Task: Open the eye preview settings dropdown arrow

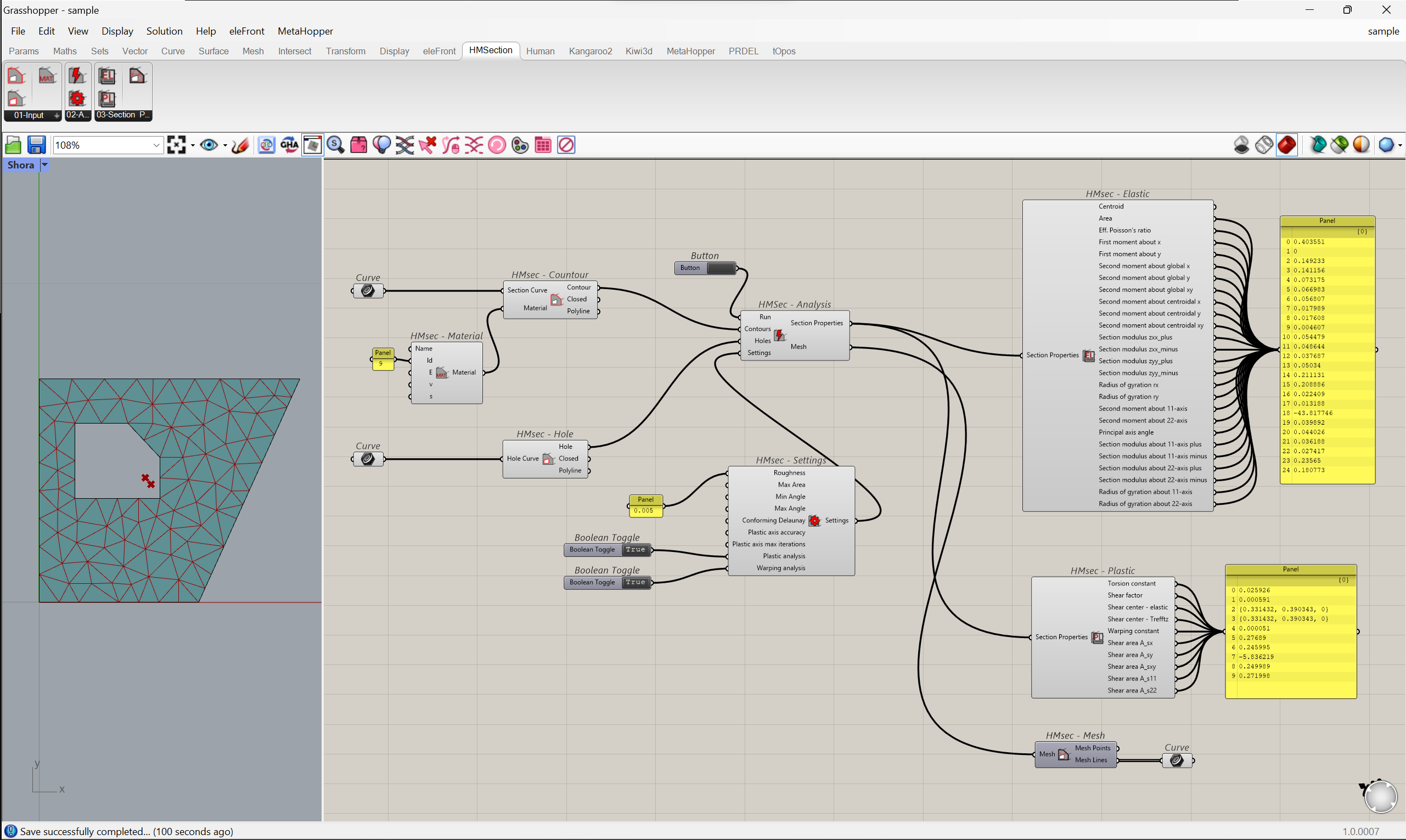Action: coord(225,145)
